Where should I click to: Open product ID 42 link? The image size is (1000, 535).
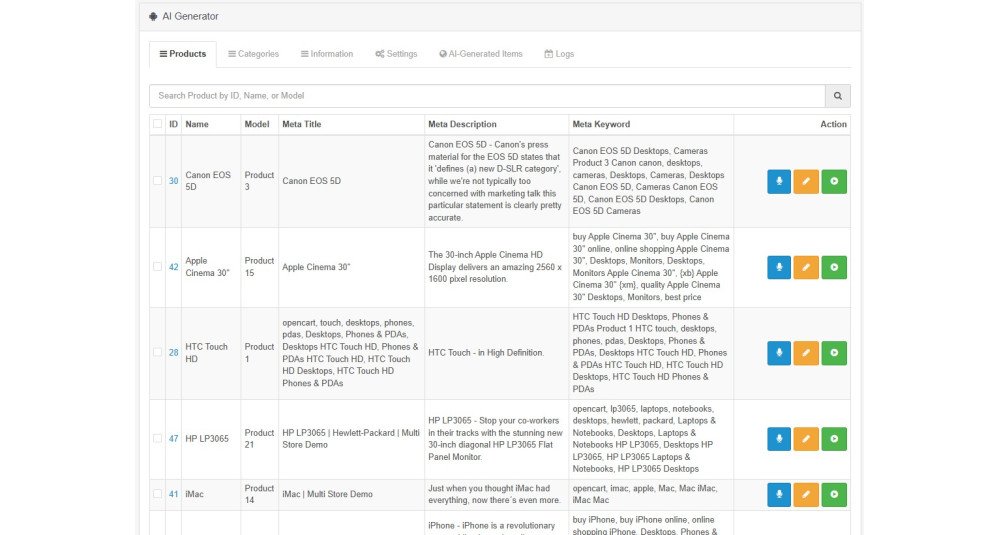173,267
